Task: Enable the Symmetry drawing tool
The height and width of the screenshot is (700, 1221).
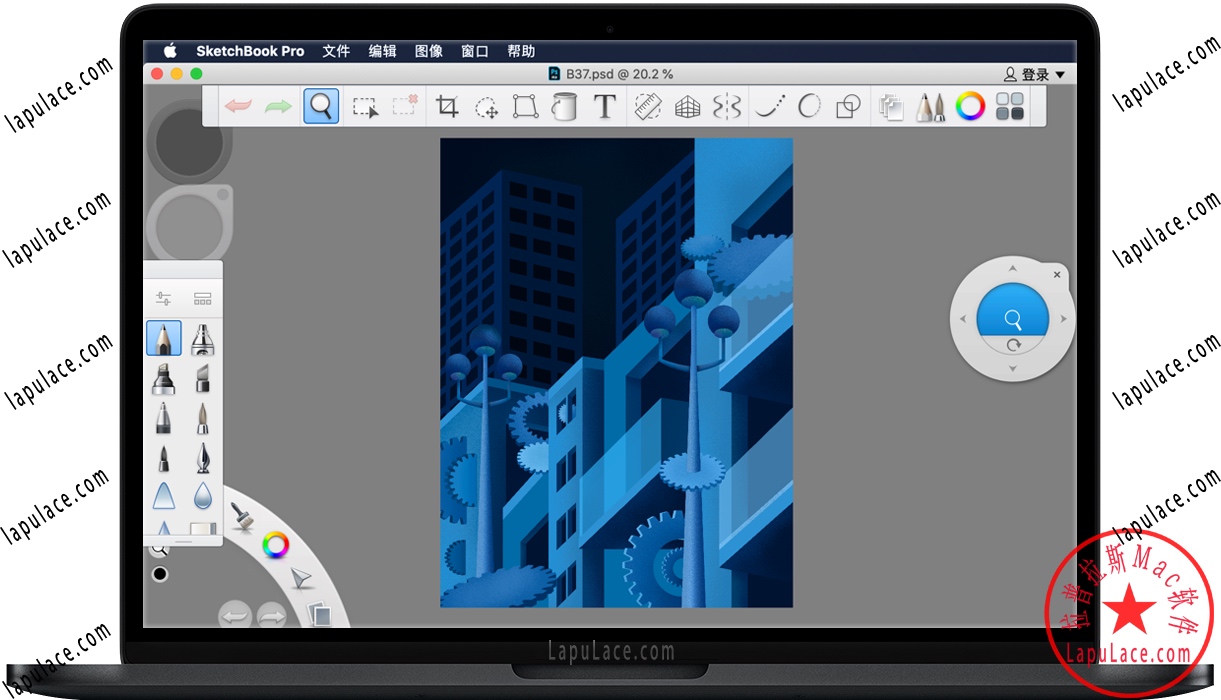Action: point(727,107)
